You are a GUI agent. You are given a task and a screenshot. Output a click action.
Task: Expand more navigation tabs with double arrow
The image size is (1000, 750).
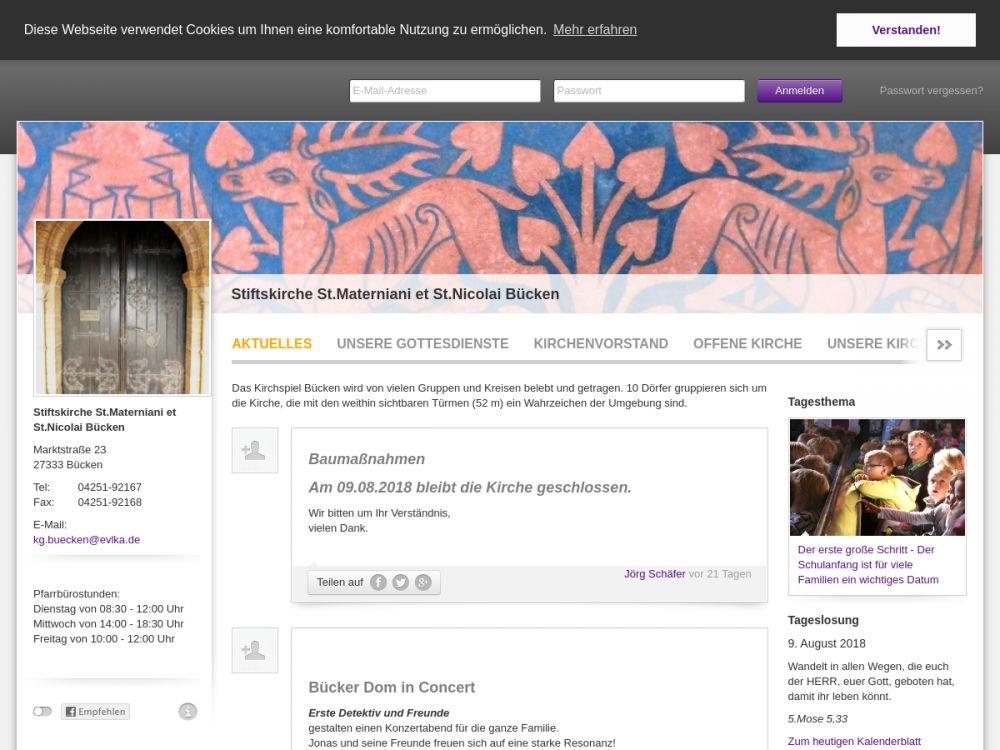point(944,344)
